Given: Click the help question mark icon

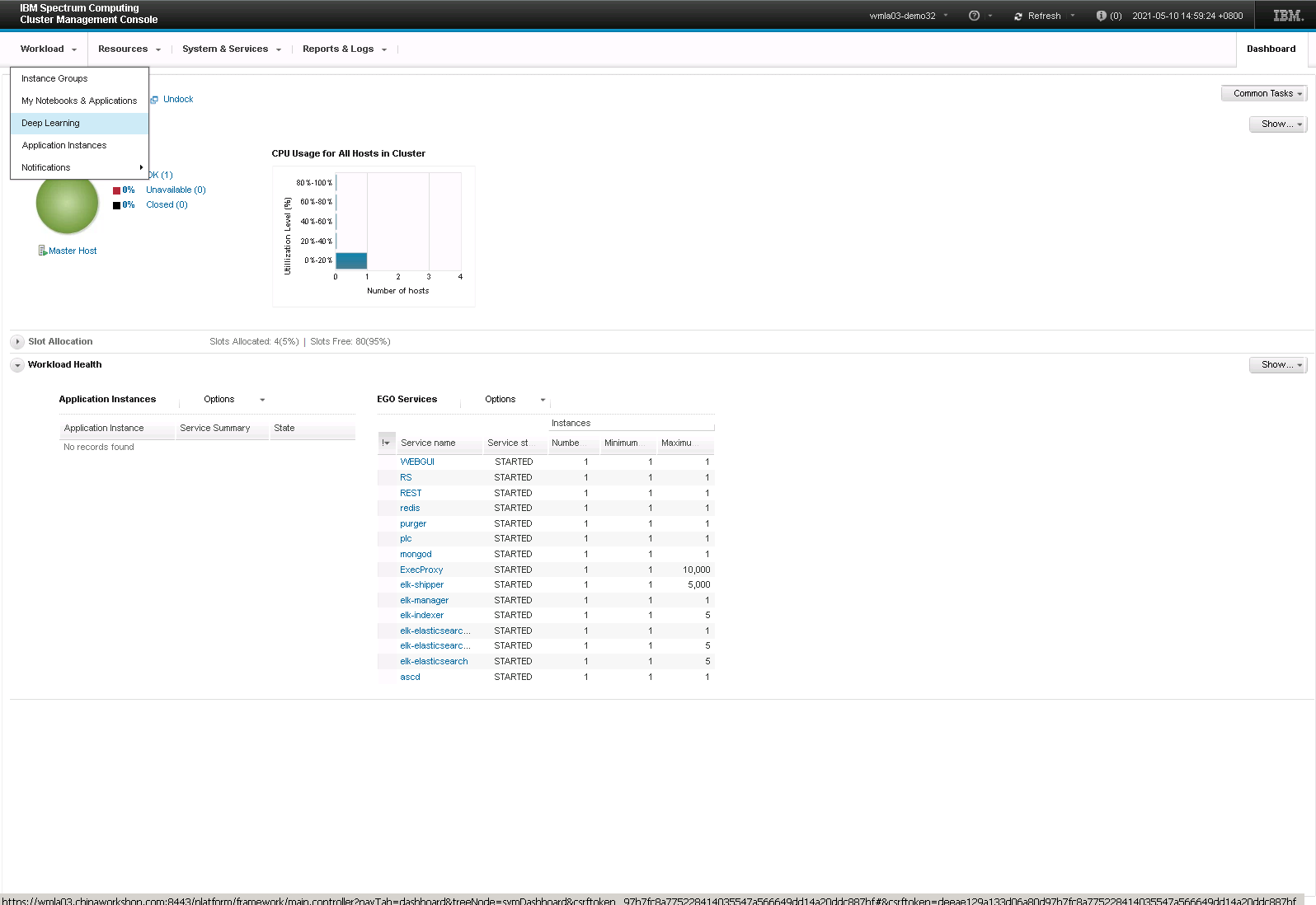Looking at the screenshot, I should click(x=974, y=16).
